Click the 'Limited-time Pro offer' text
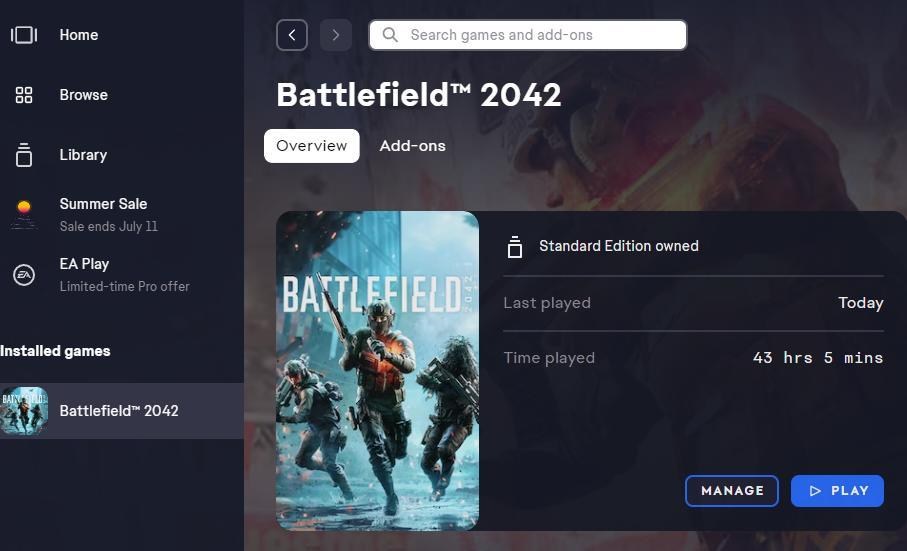This screenshot has height=551, width=907. coord(124,286)
